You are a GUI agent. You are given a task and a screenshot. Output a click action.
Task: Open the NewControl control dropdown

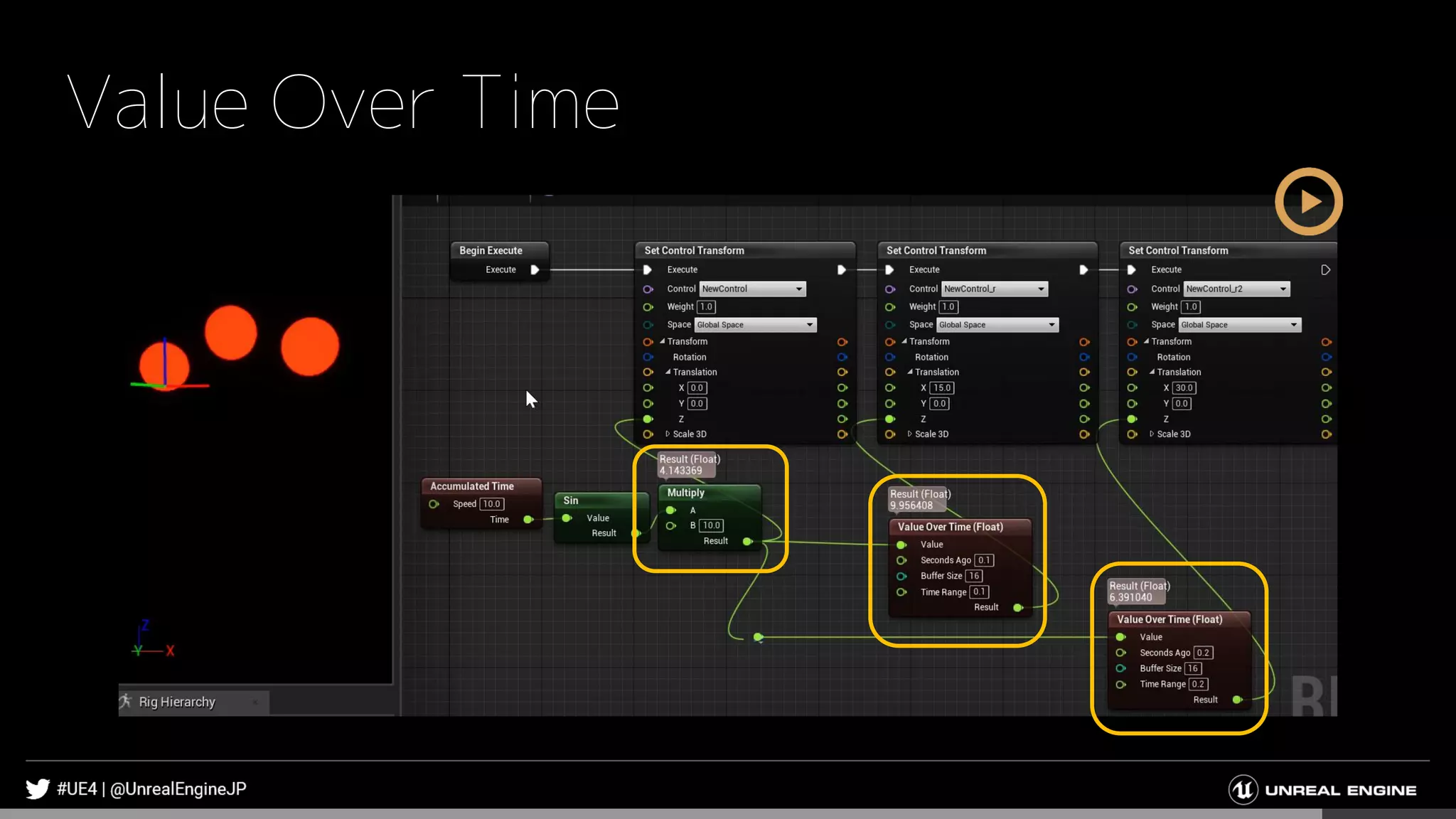752,289
